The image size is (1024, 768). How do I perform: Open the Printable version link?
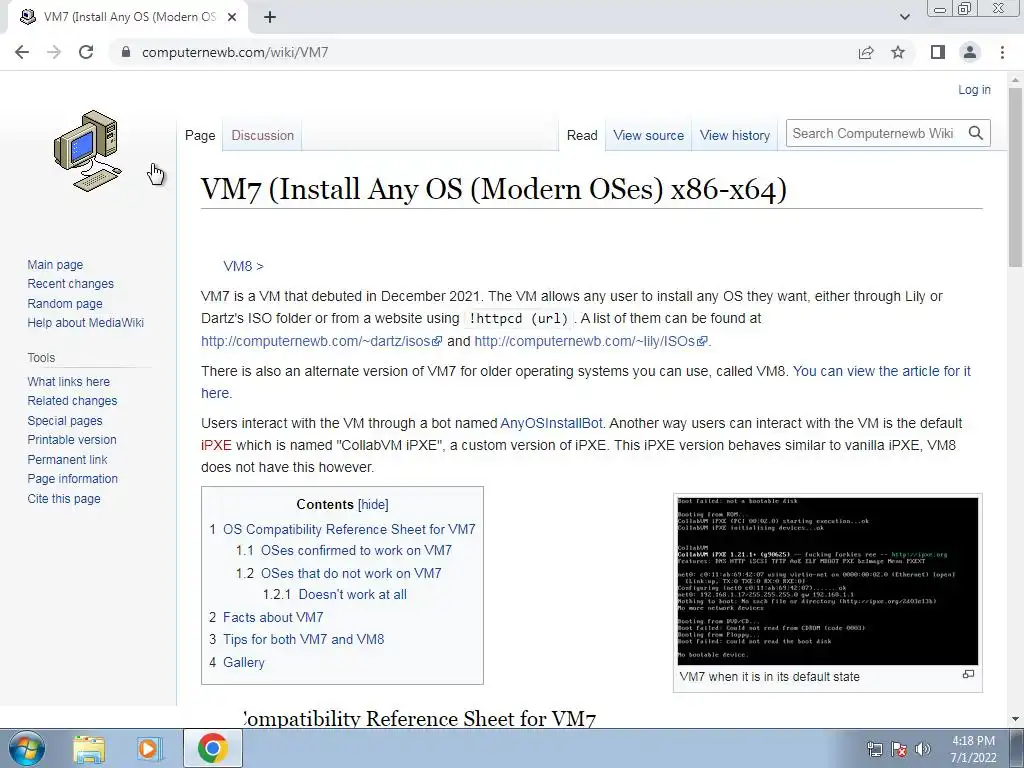coord(72,440)
